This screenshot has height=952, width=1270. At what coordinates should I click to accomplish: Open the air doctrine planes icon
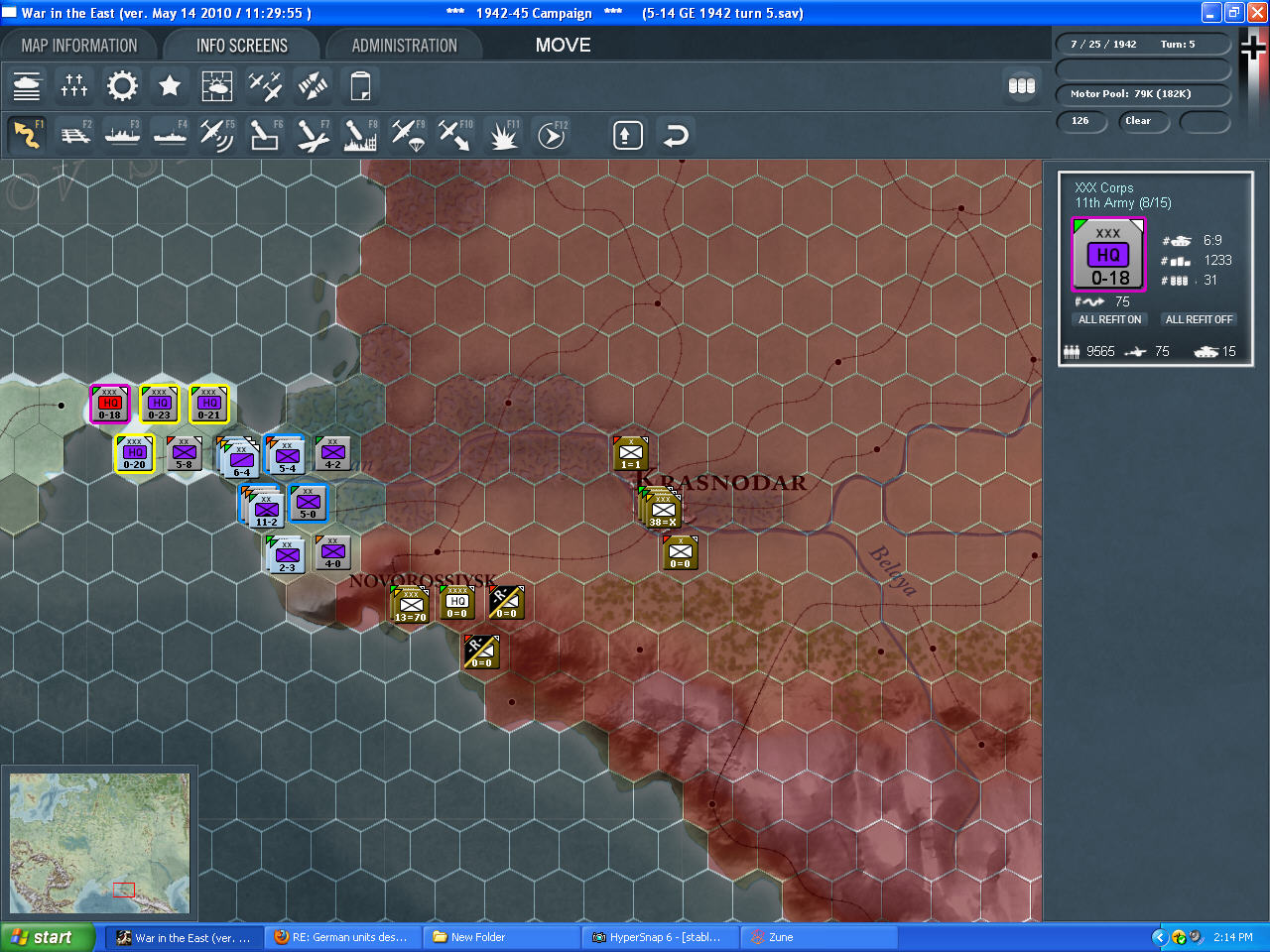pos(265,86)
